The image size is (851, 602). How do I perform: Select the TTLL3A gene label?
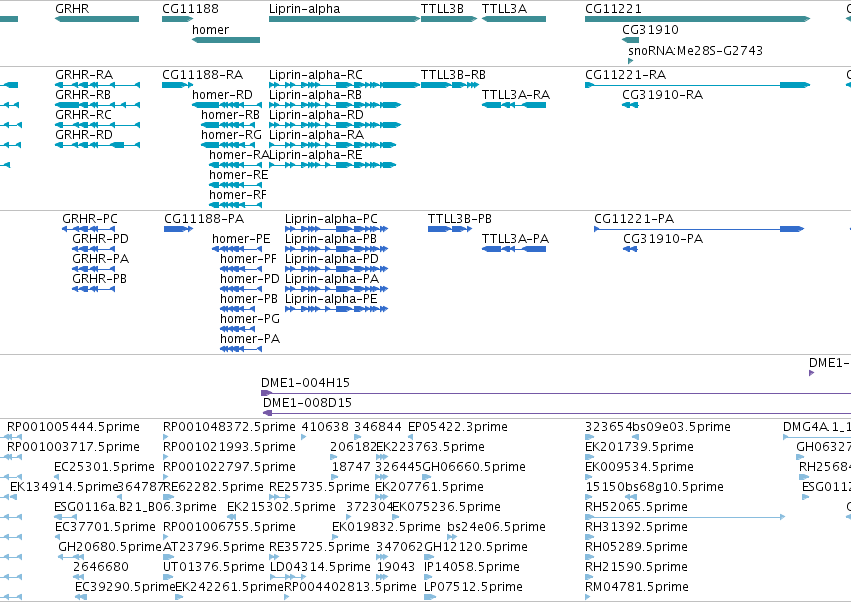coord(504,9)
